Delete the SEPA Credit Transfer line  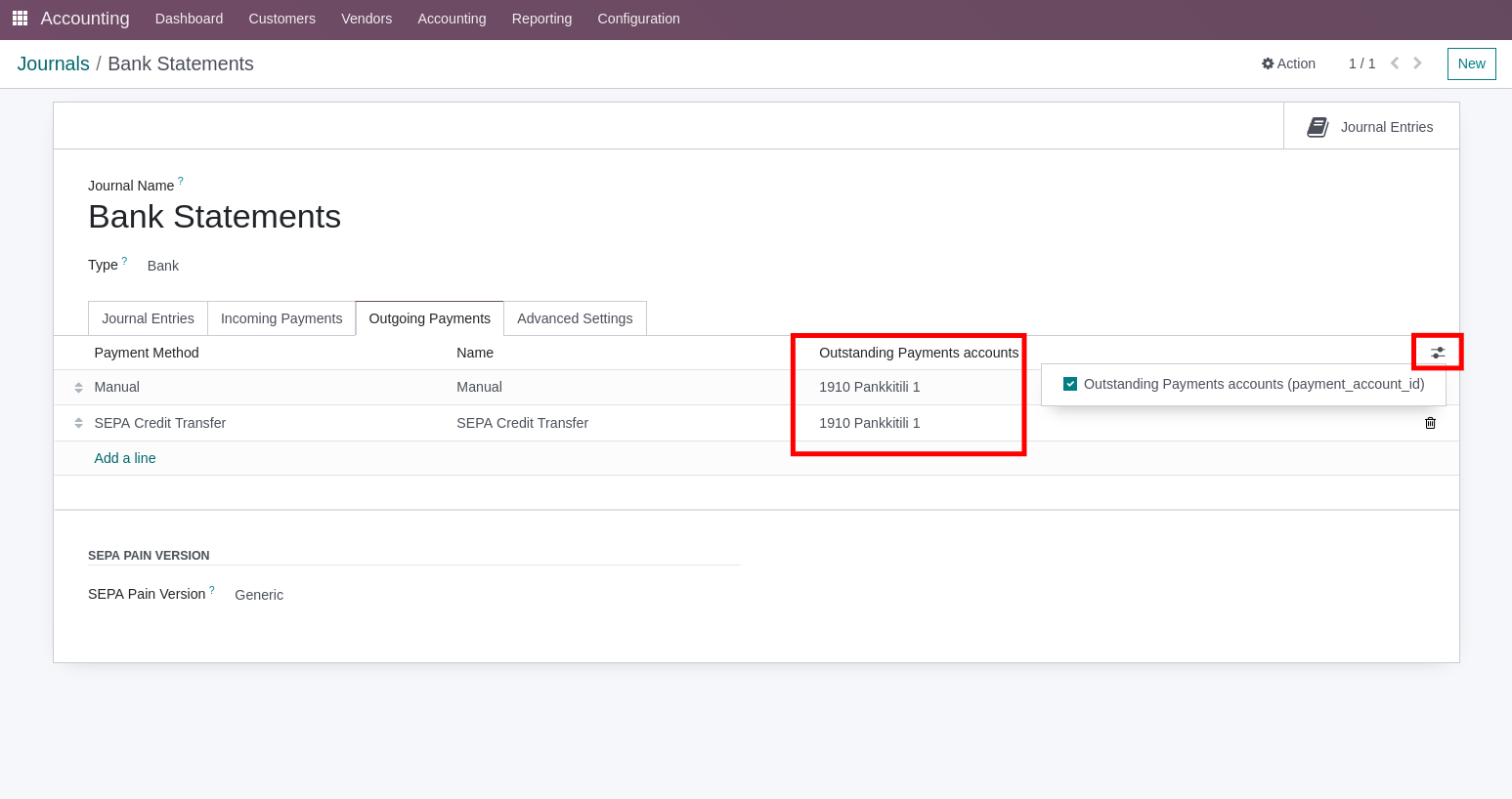coord(1430,423)
